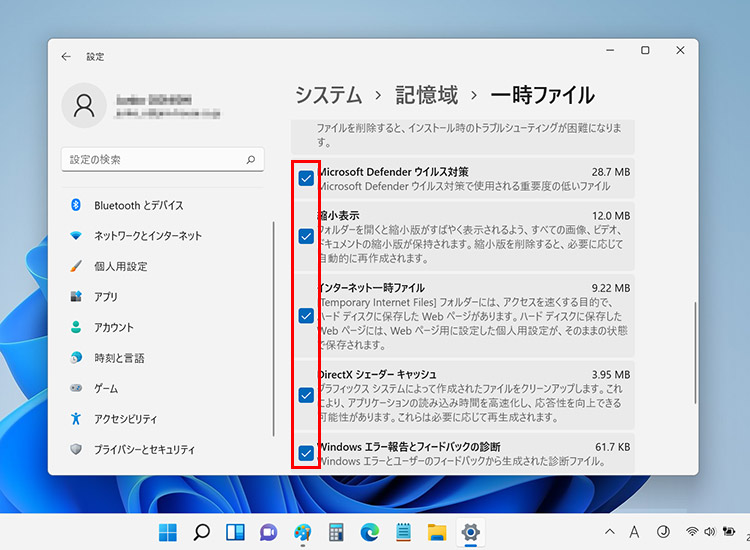The width and height of the screenshot is (750, 550).
Task: Open Microsoft Edge from the taskbar
Action: pyautogui.click(x=370, y=532)
